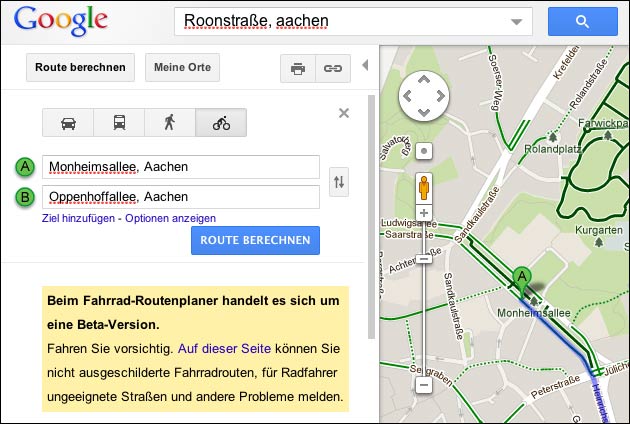Collapse the side panel with the arrow
Screen dimensions: 630x424
[365, 65]
